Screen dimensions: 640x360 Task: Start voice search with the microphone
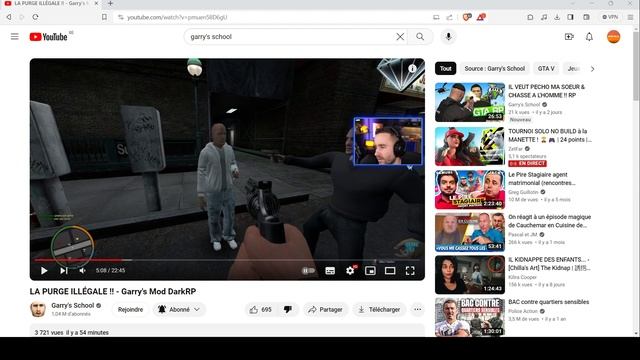[x=448, y=37]
